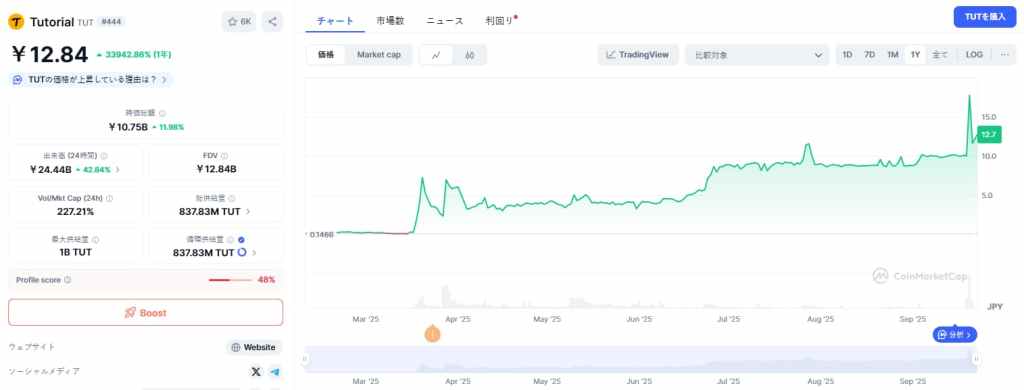Click the orange event marker on the timeline
Image resolution: width=1024 pixels, height=390 pixels.
pos(432,334)
